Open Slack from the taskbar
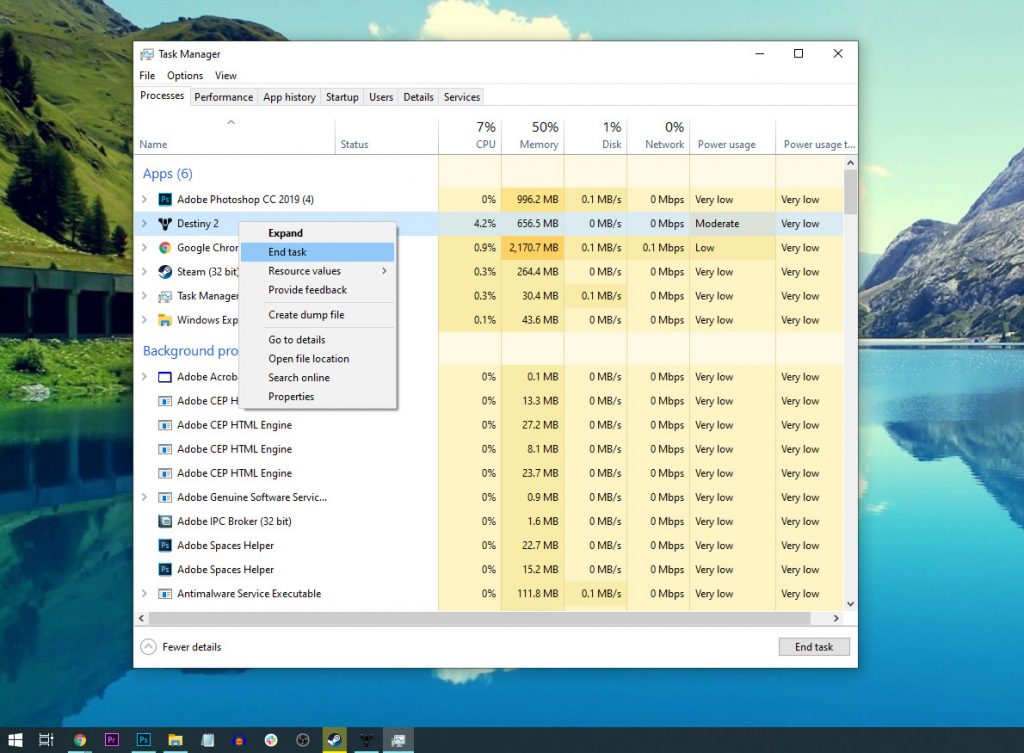1024x753 pixels. point(271,740)
